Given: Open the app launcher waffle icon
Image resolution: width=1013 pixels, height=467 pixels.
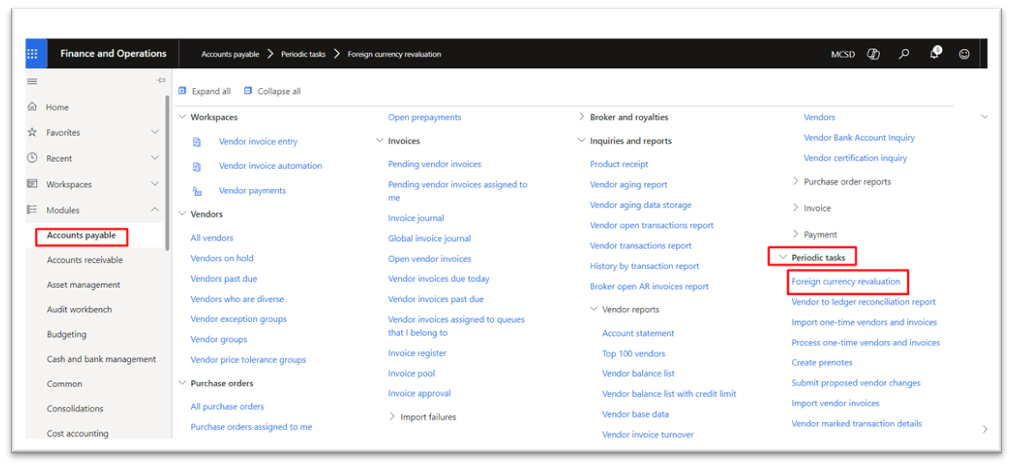Looking at the screenshot, I should click(x=32, y=54).
